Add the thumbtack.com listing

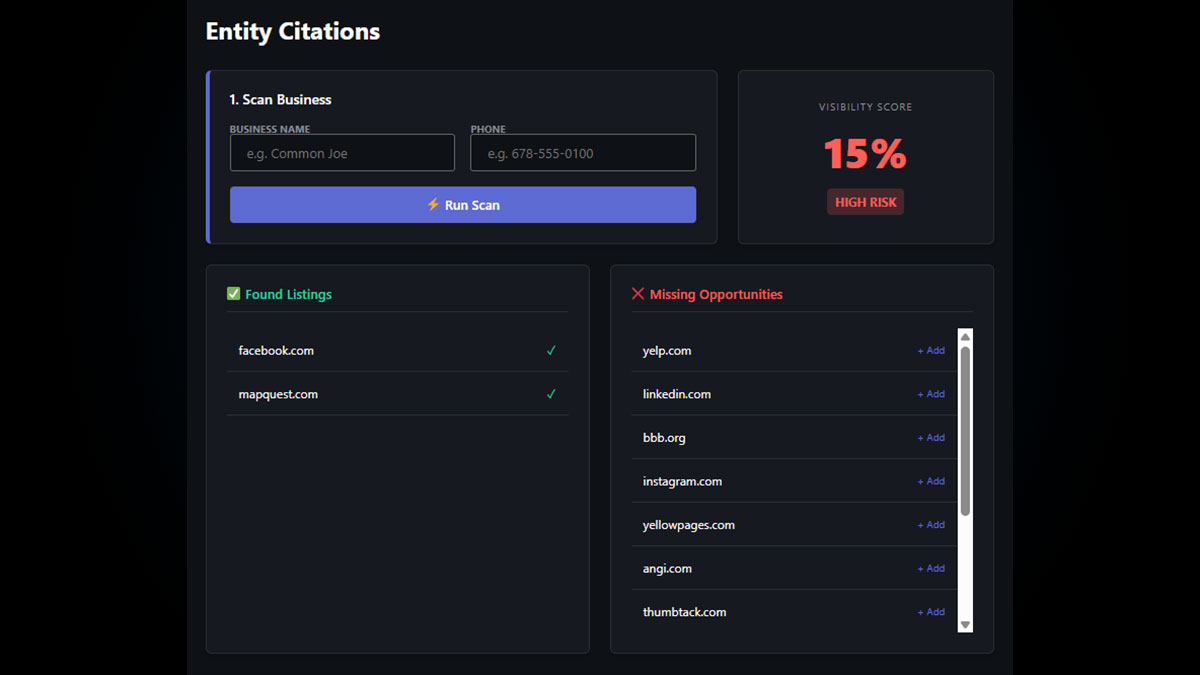931,612
